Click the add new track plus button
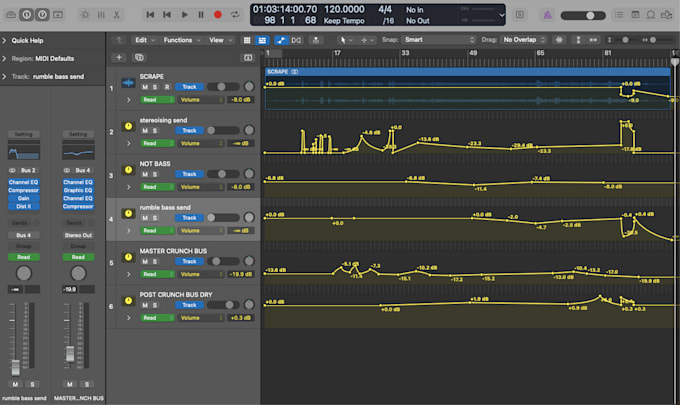Screen dimensions: 680x405 click(x=120, y=58)
